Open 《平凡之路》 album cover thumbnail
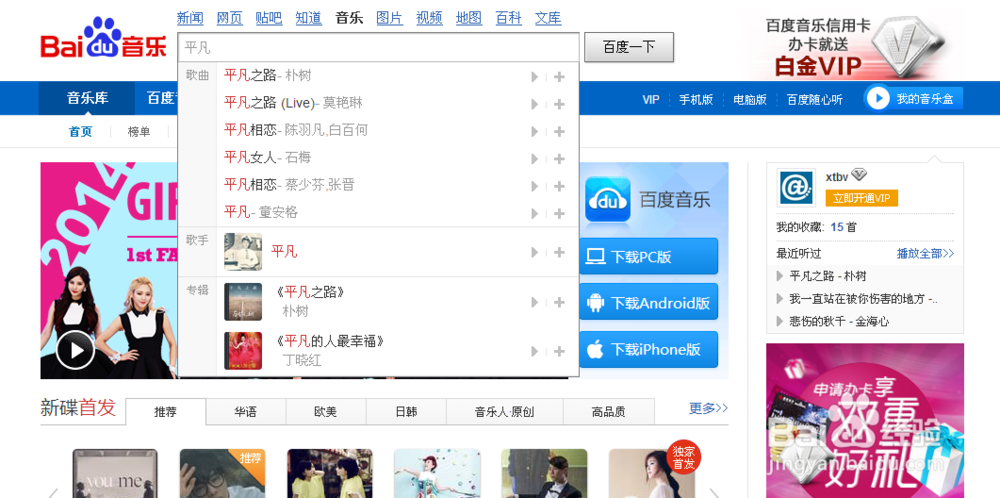This screenshot has width=1000, height=498. pos(243,302)
